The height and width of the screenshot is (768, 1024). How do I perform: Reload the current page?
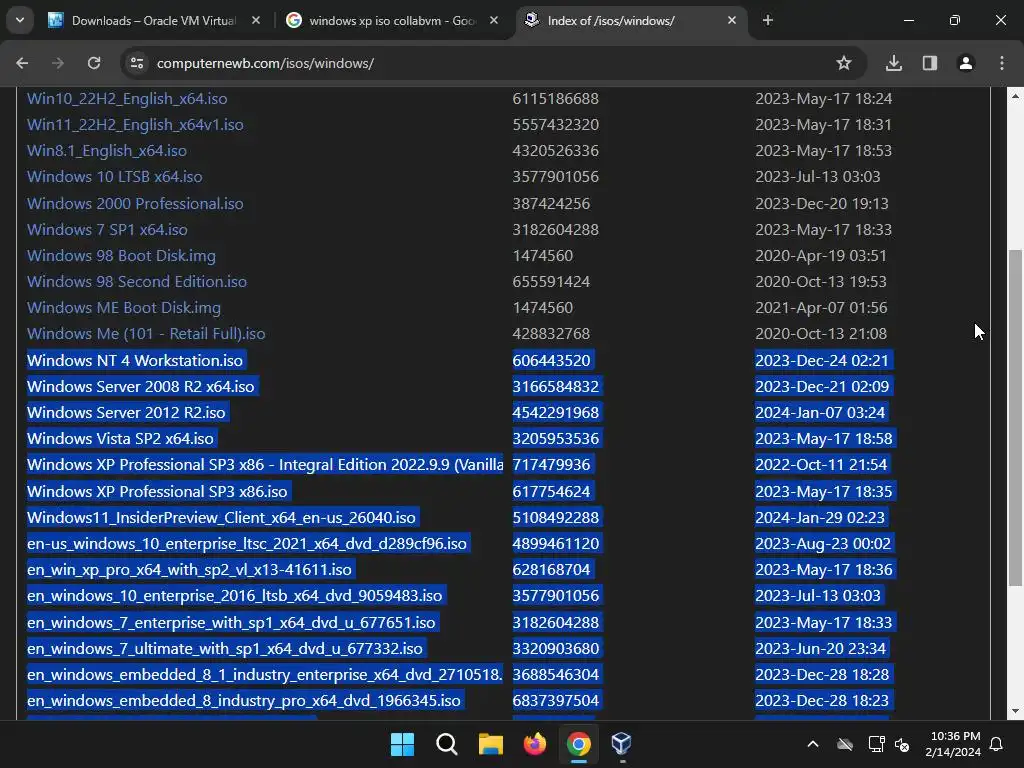pos(94,63)
